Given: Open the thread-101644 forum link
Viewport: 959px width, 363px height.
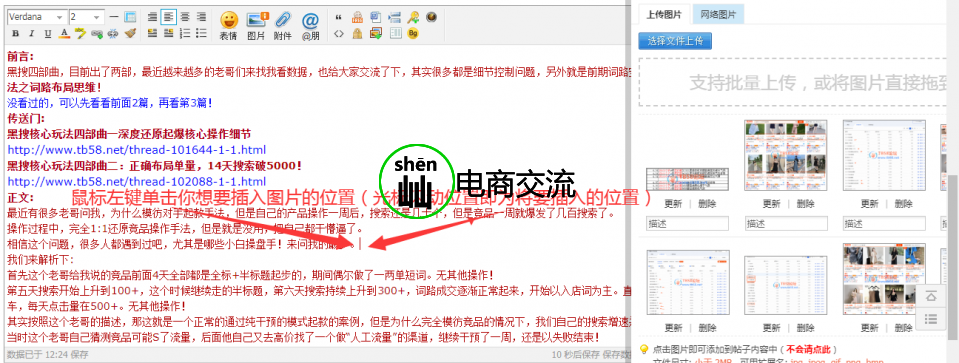Looking at the screenshot, I should 136,150.
